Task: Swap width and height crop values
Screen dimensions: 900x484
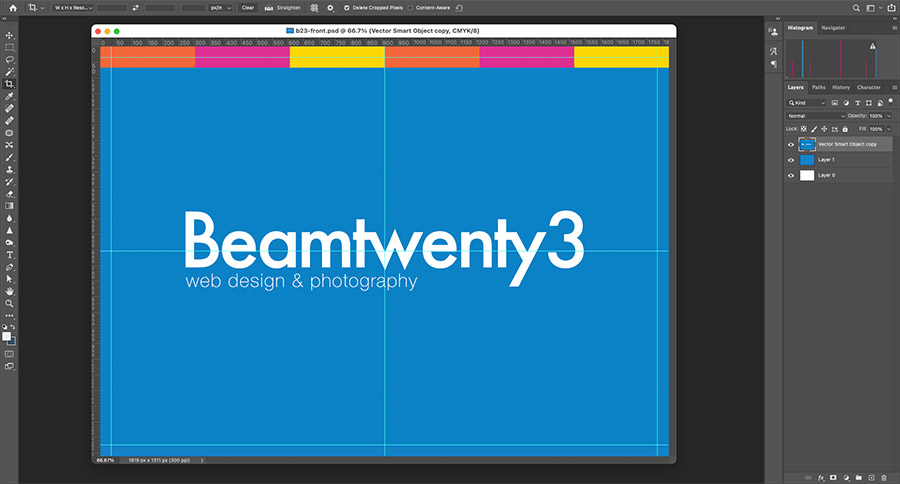Action: click(135, 8)
